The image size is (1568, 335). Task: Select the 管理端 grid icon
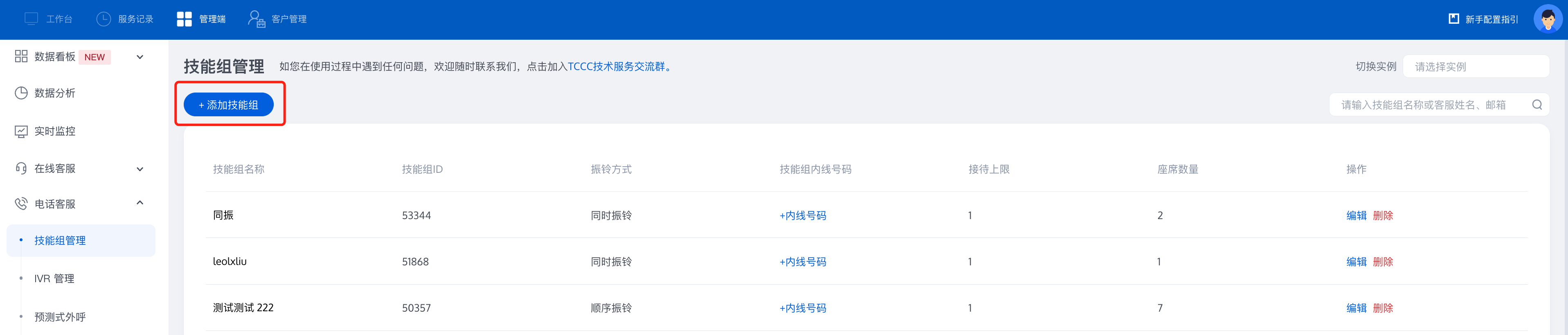pyautogui.click(x=184, y=19)
